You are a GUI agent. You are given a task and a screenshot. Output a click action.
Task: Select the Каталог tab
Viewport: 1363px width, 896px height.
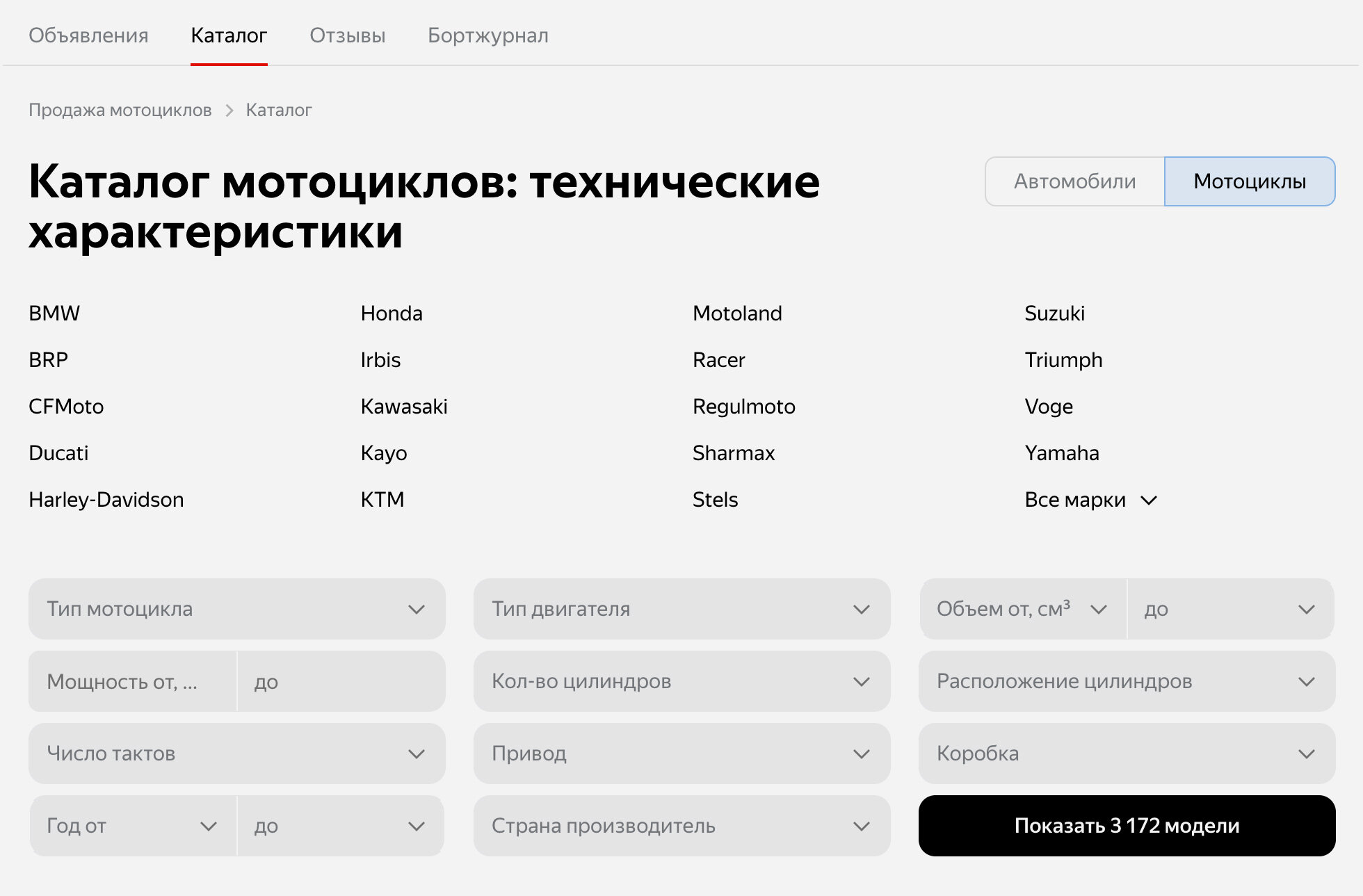pyautogui.click(x=229, y=35)
